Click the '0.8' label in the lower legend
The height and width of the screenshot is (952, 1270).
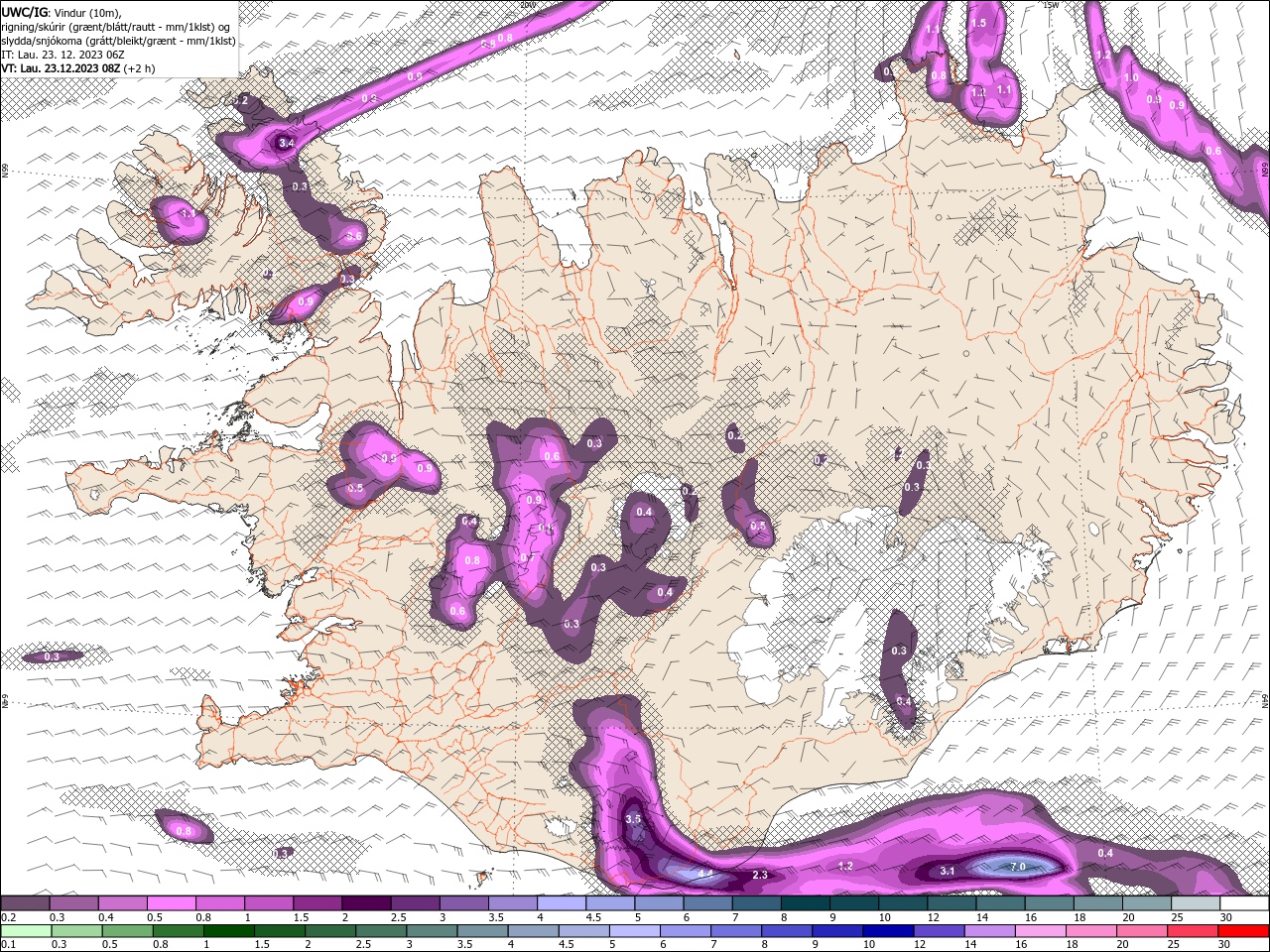tap(161, 945)
